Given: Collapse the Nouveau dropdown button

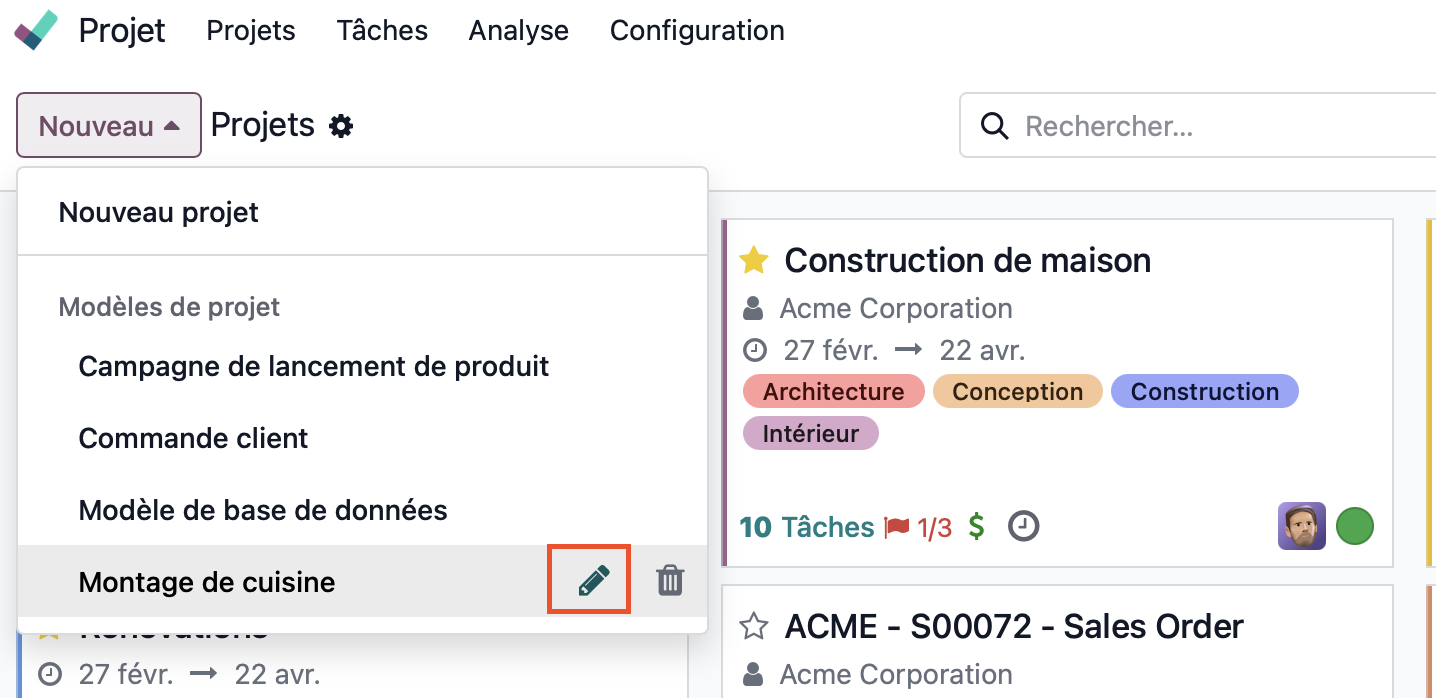Looking at the screenshot, I should tap(109, 126).
